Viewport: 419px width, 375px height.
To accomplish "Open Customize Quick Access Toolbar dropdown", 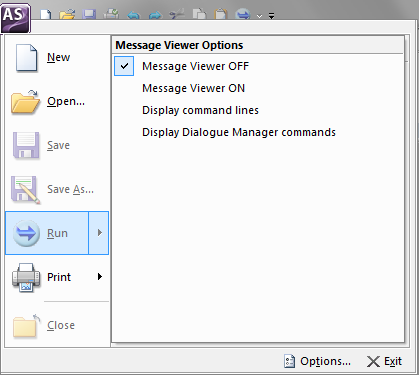I will (272, 16).
